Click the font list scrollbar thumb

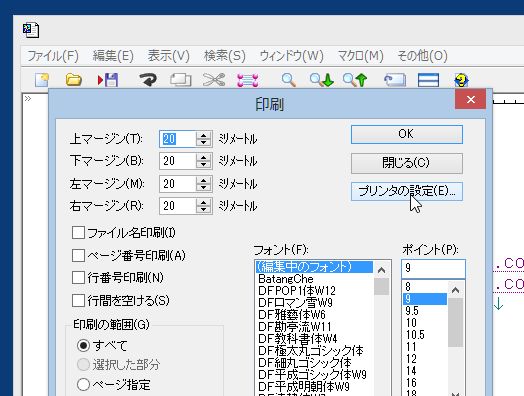tap(381, 286)
